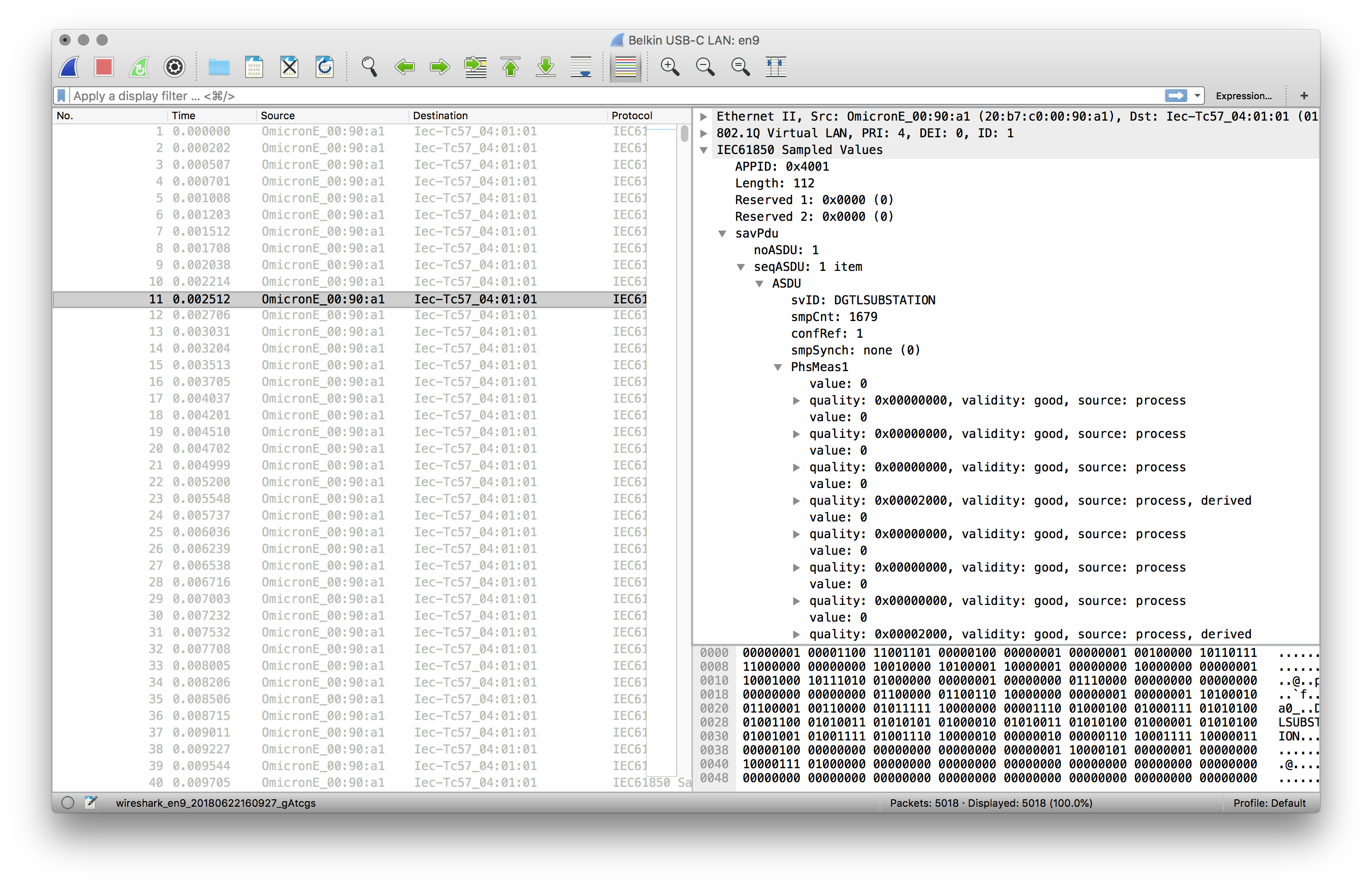This screenshot has width=1372, height=887.
Task: Open capture options gear icon
Action: click(x=174, y=67)
